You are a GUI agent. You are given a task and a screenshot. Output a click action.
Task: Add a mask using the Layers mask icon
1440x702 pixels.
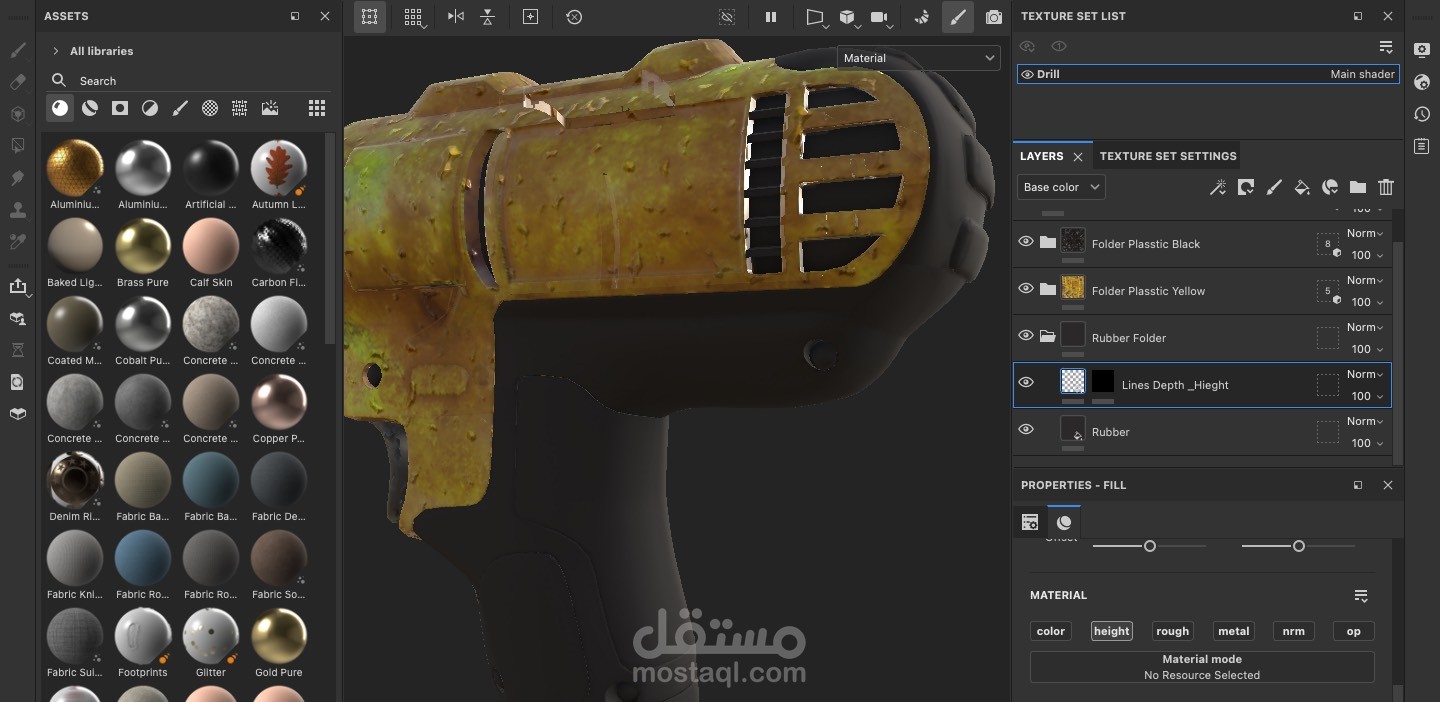pyautogui.click(x=1246, y=187)
